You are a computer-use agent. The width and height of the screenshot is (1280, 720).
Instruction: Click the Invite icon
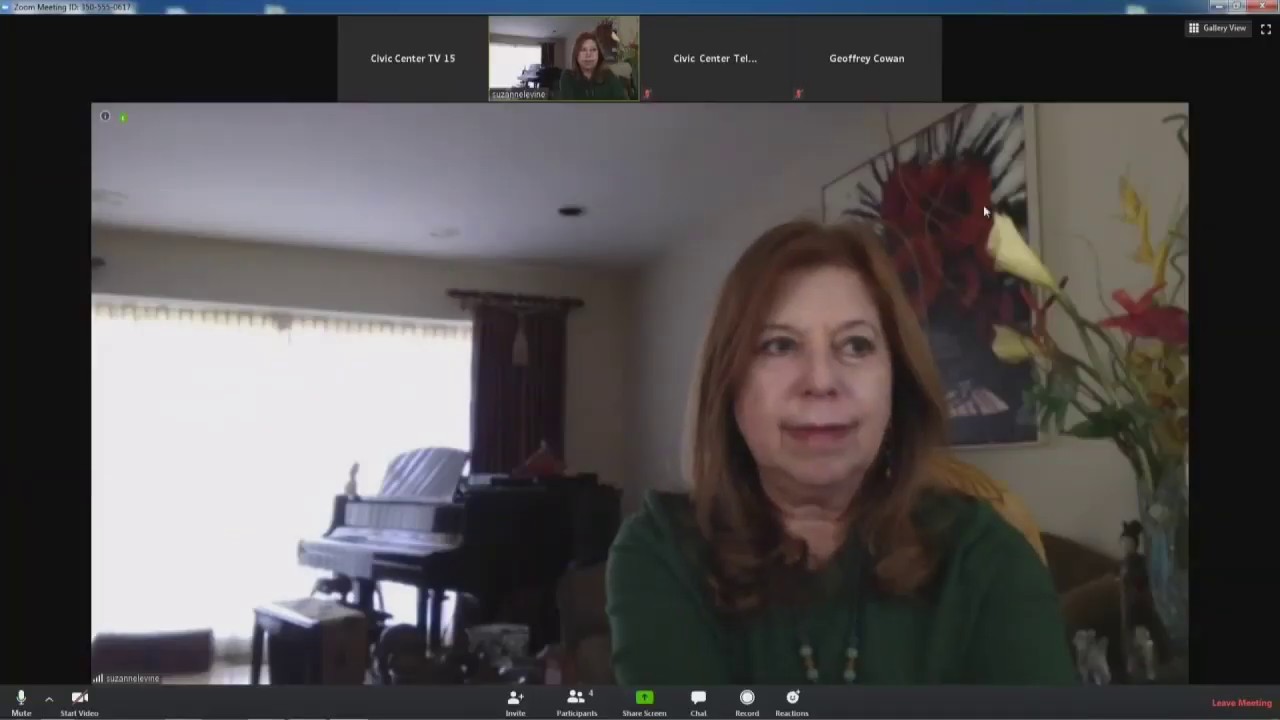pos(515,701)
